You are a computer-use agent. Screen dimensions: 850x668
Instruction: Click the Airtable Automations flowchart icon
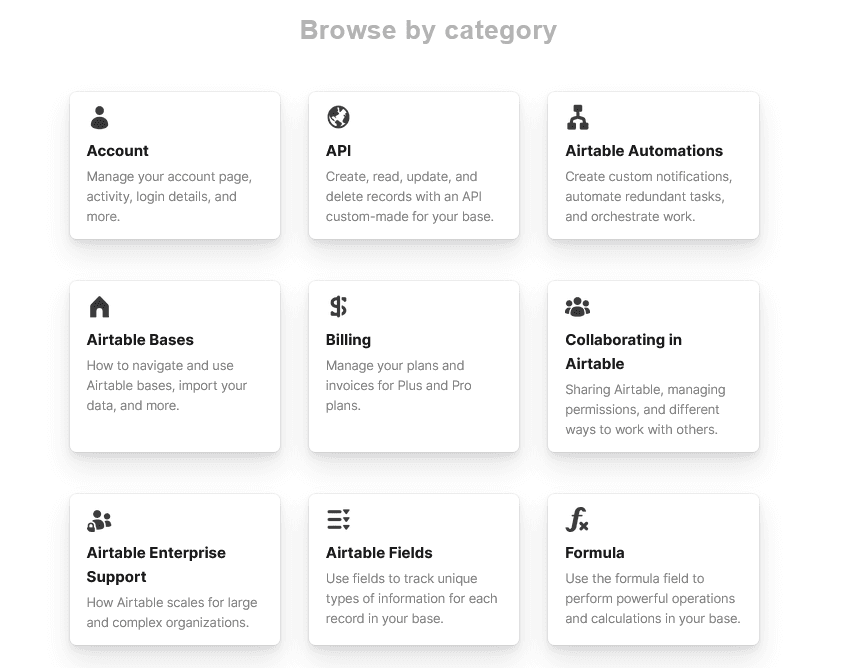pos(577,118)
